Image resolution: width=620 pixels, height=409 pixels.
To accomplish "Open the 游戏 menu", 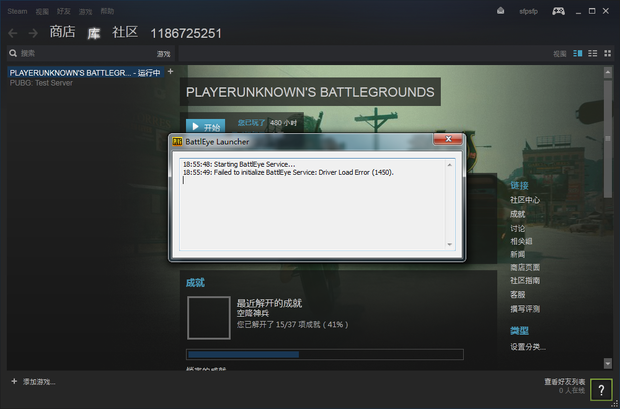I will pos(85,11).
